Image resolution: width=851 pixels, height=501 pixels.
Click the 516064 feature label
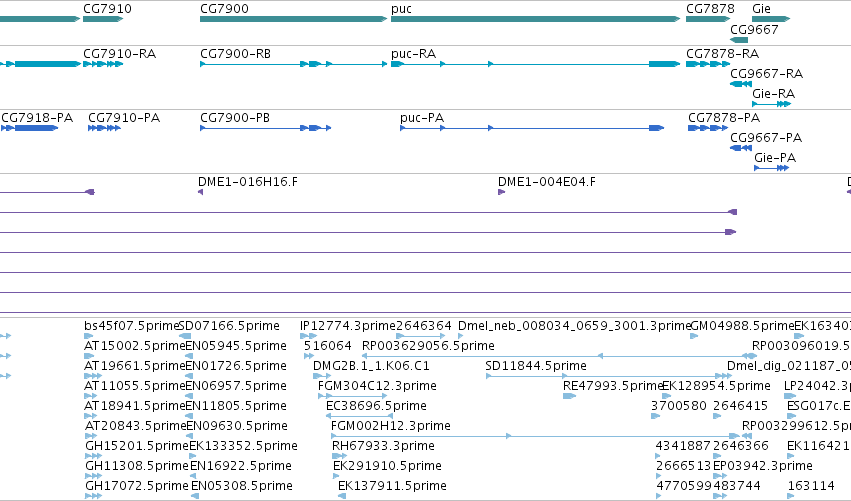coord(327,346)
